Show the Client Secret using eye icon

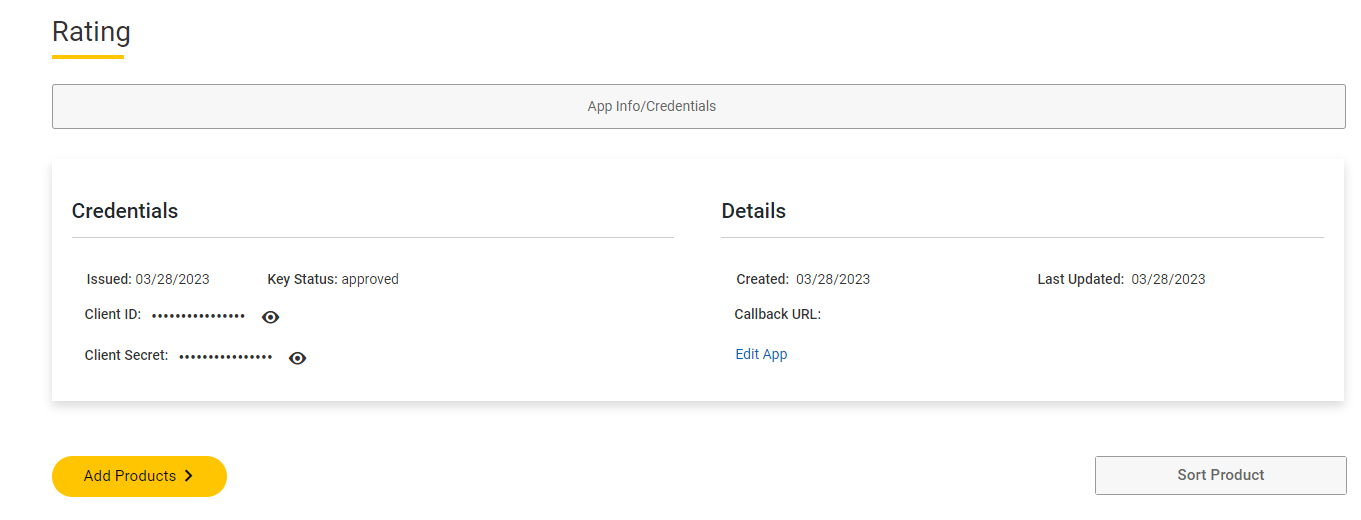pos(297,358)
